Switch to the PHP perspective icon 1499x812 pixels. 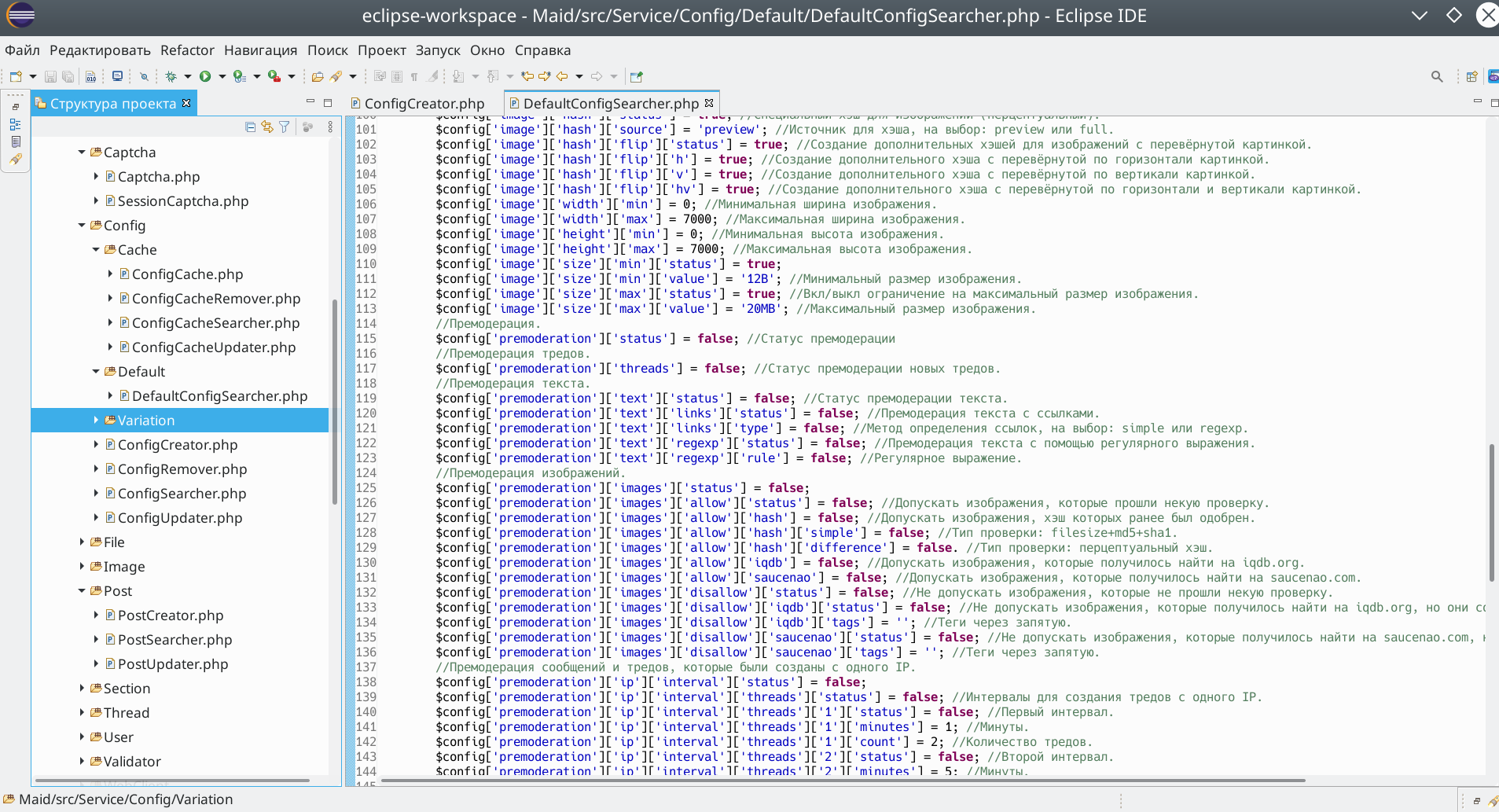click(1493, 76)
